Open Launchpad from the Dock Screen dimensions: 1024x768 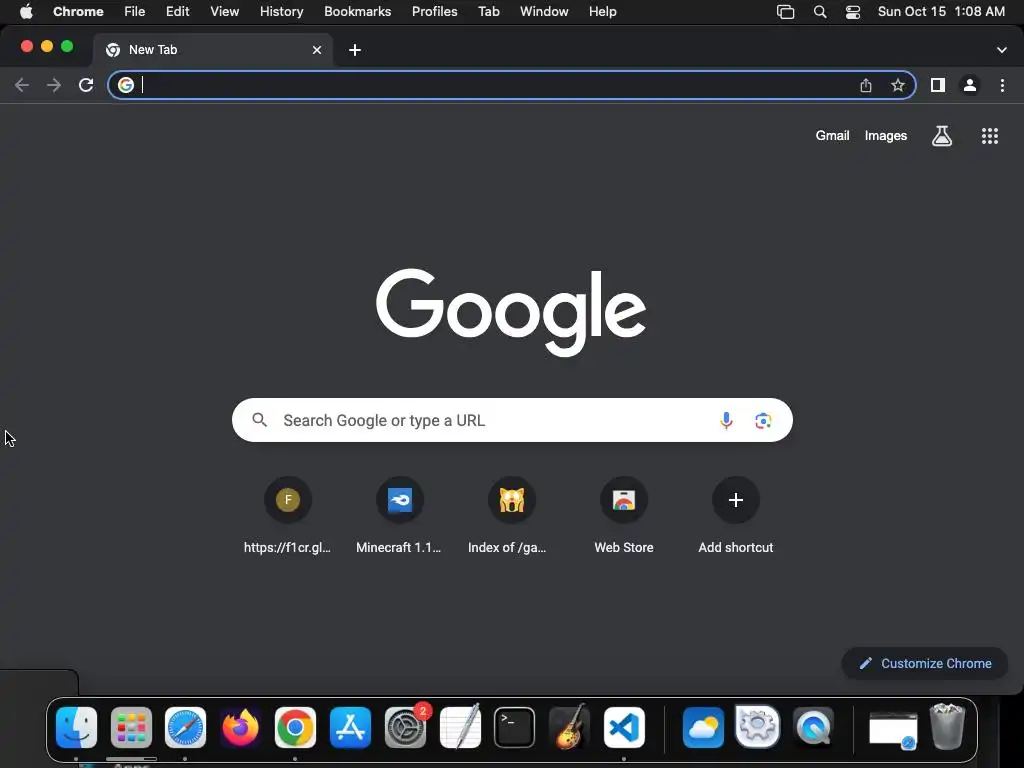131,727
